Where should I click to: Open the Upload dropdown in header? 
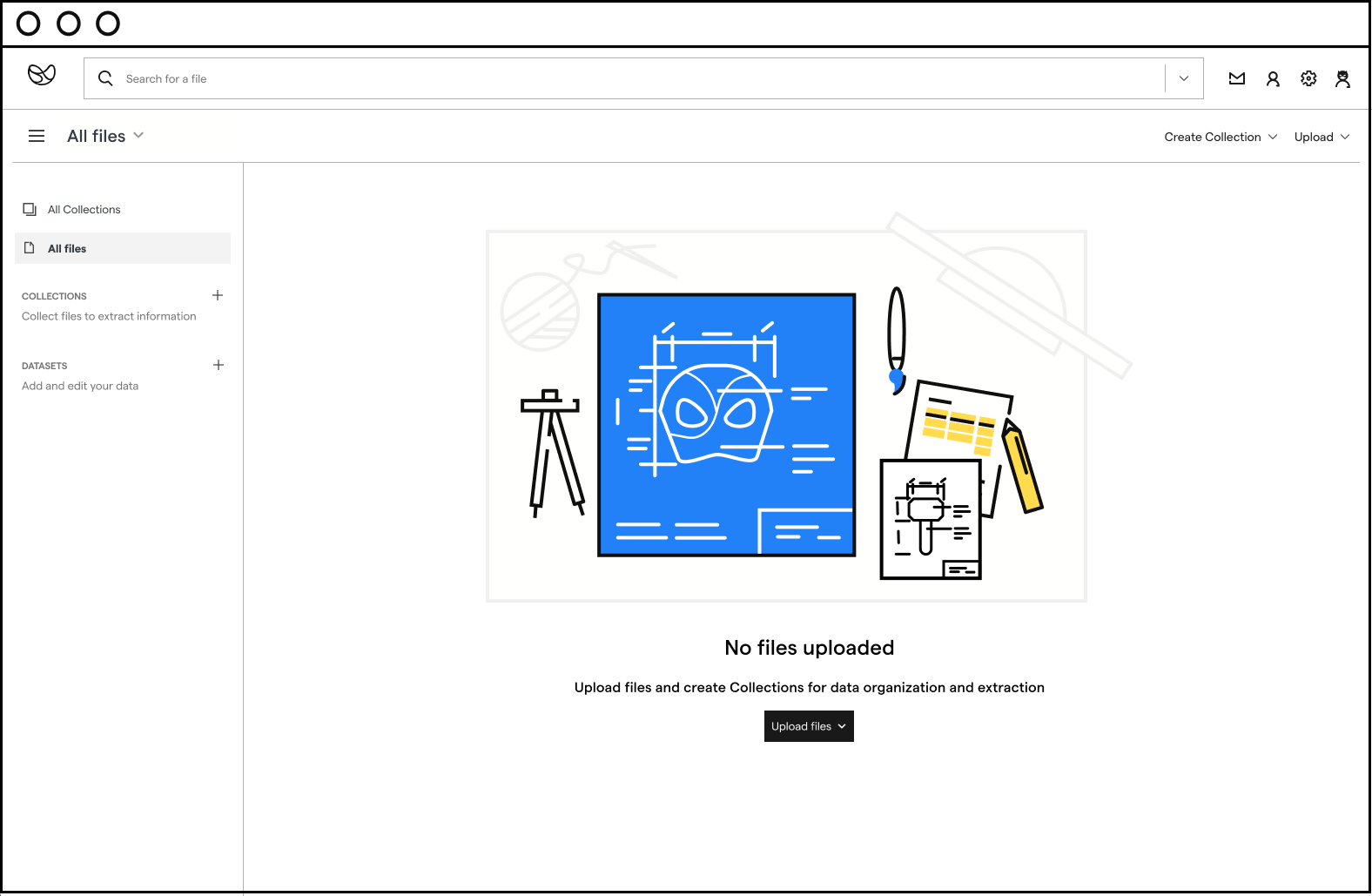(x=1322, y=137)
